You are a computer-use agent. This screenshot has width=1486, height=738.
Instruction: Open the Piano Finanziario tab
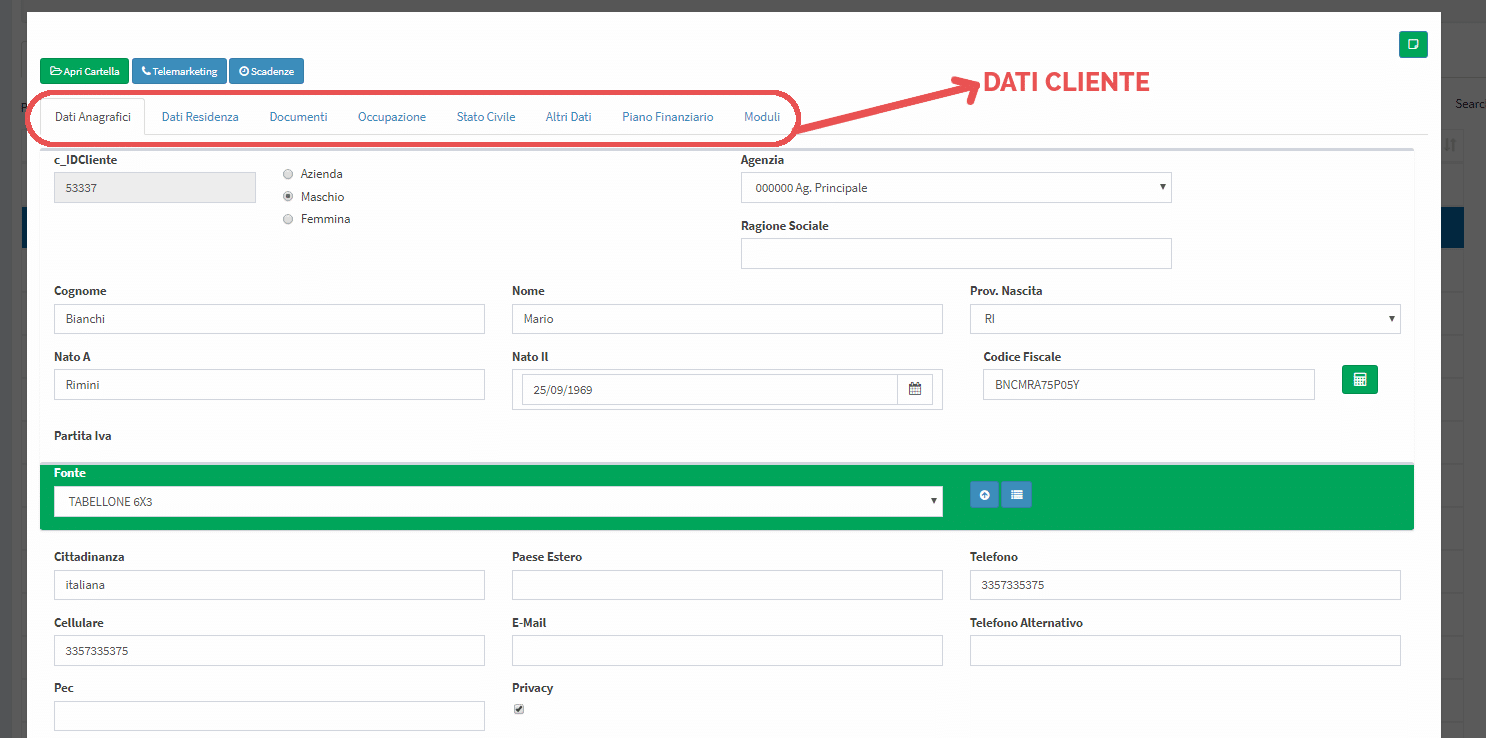point(668,117)
